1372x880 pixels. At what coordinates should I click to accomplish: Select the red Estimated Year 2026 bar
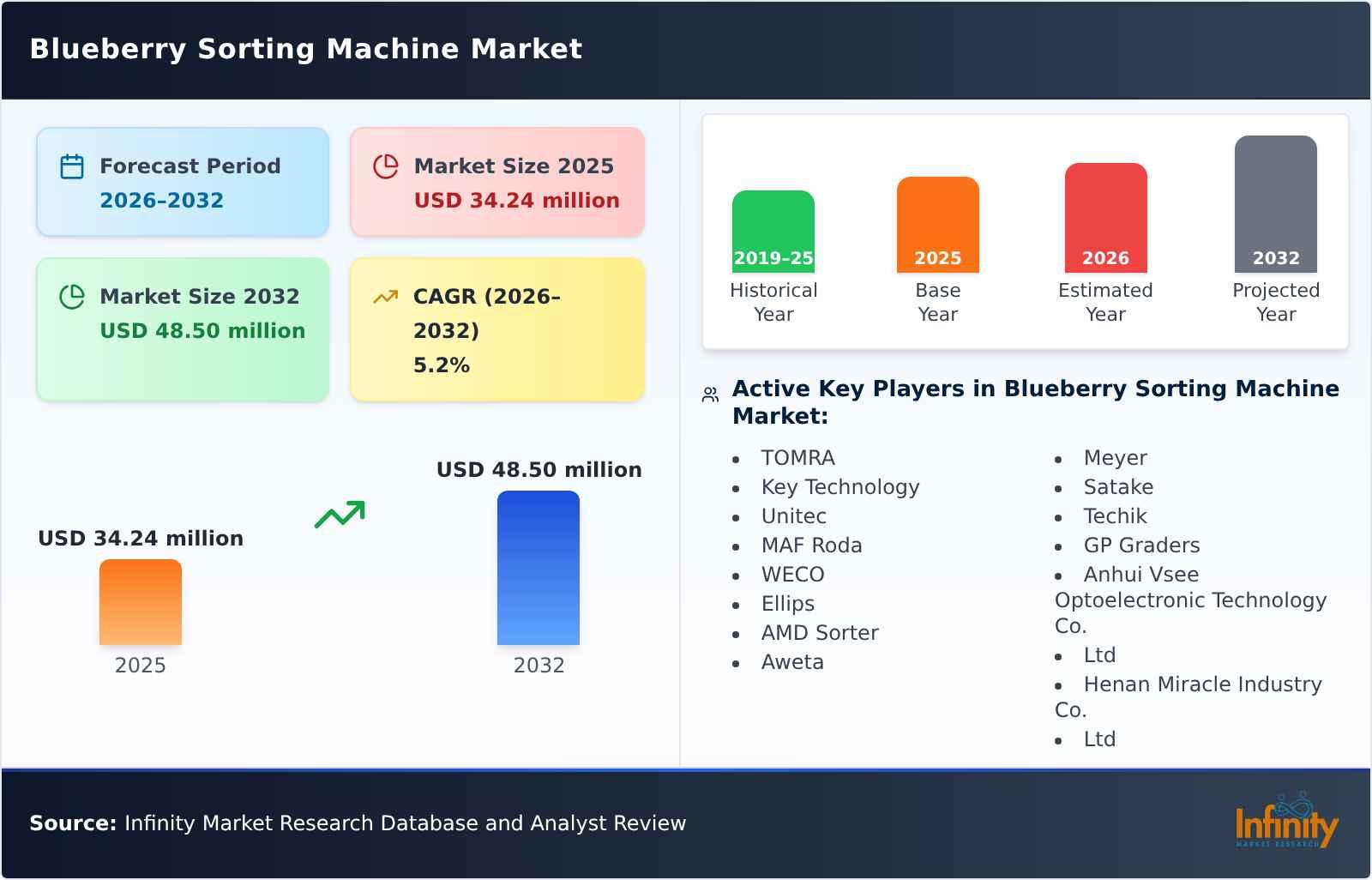click(1105, 216)
